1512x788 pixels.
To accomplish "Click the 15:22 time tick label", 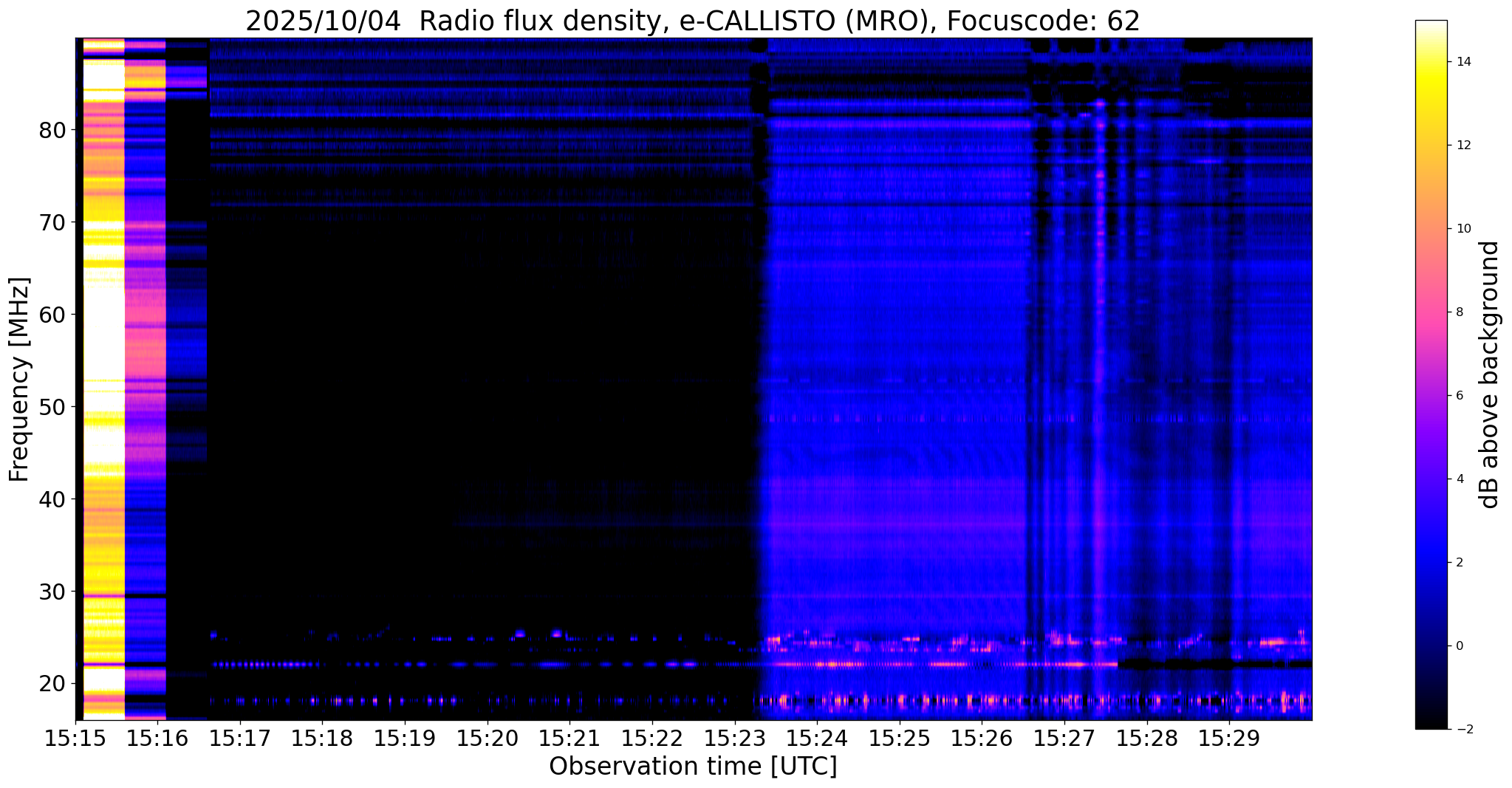I will pyautogui.click(x=651, y=737).
